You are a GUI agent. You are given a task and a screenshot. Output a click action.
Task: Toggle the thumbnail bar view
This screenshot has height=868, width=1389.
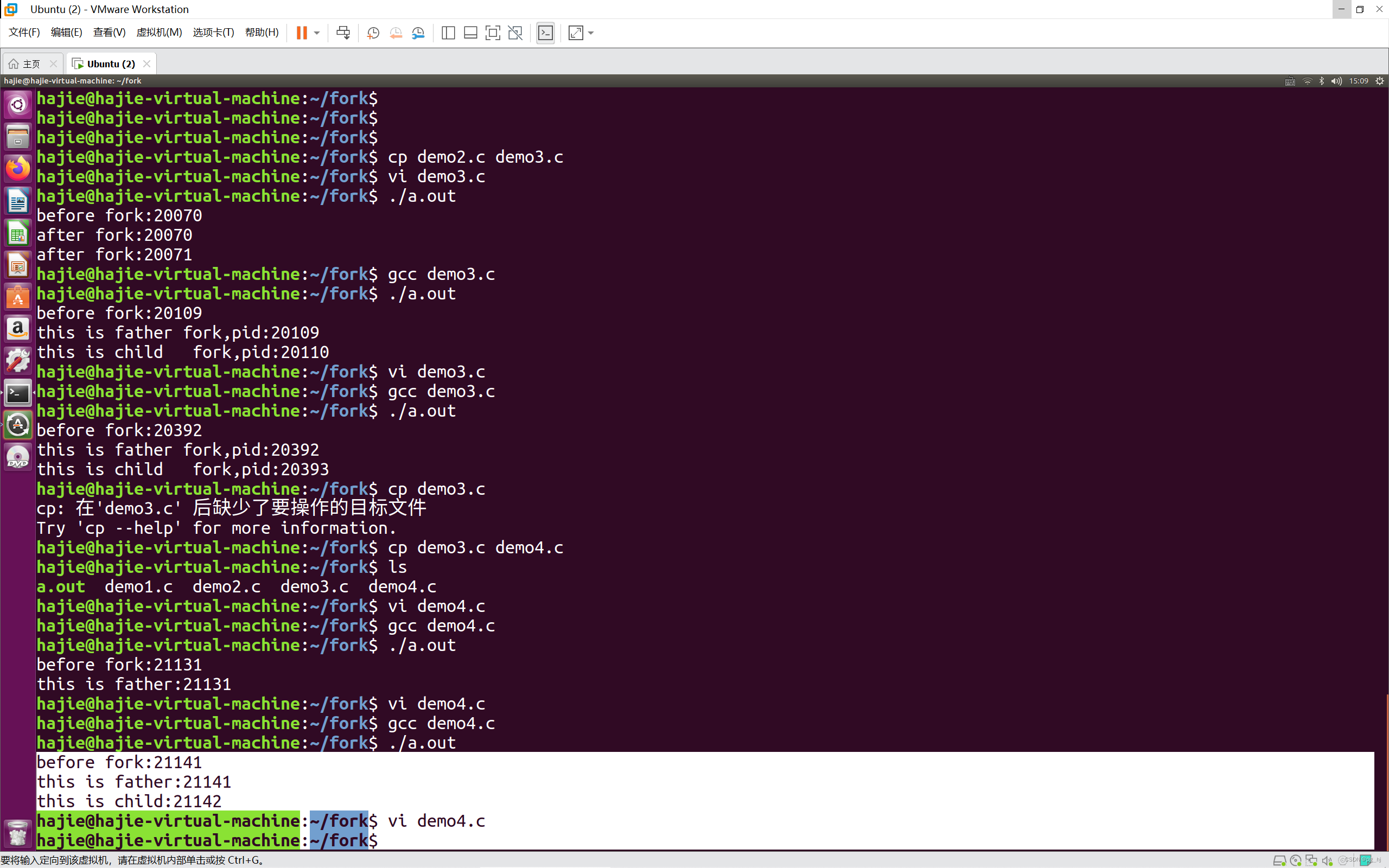pyautogui.click(x=470, y=33)
